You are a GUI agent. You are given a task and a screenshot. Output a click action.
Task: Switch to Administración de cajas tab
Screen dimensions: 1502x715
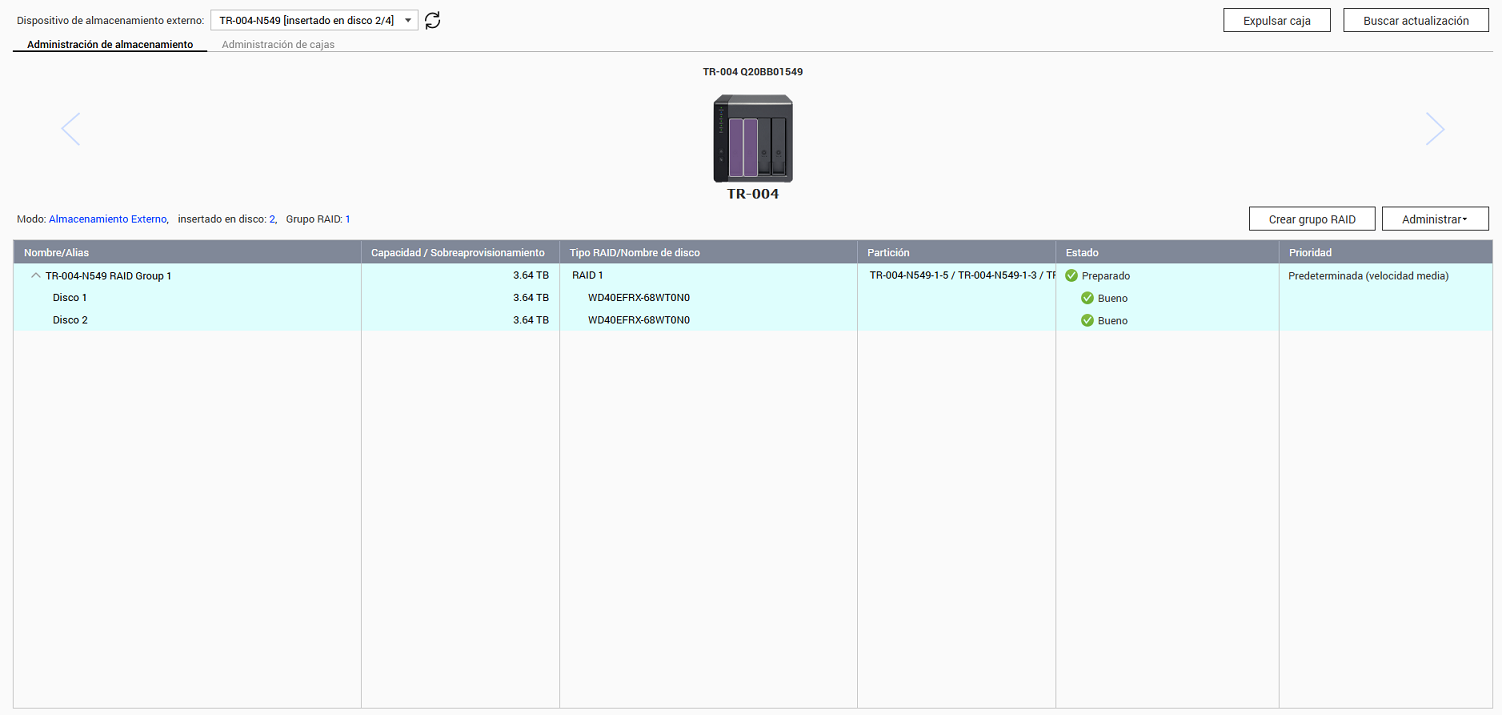click(x=278, y=45)
